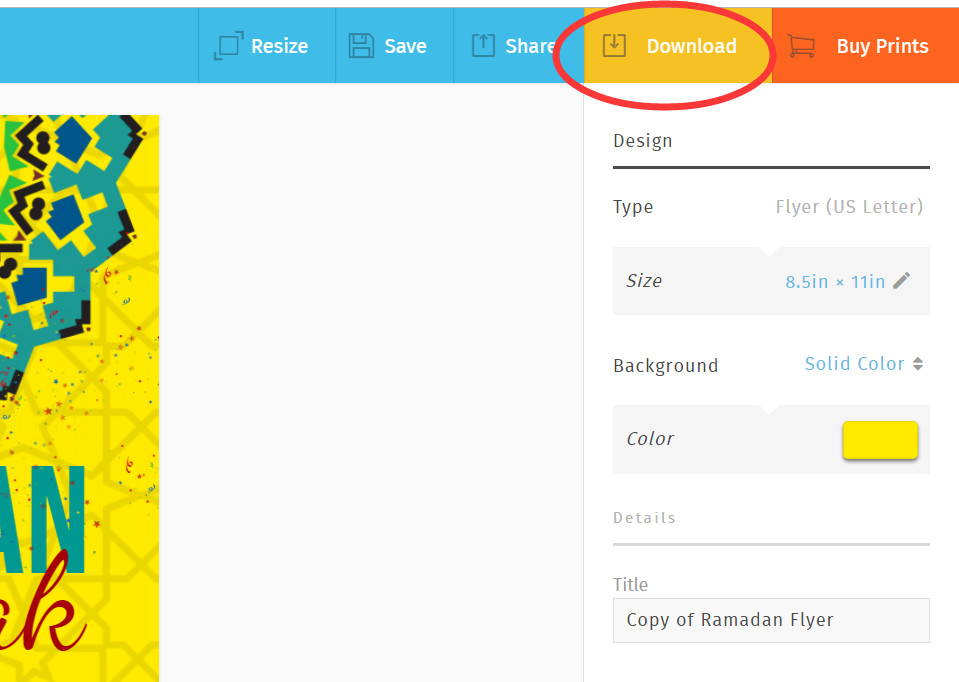Click the Buy Prints shopping cart icon
This screenshot has width=959, height=682.
[x=801, y=46]
